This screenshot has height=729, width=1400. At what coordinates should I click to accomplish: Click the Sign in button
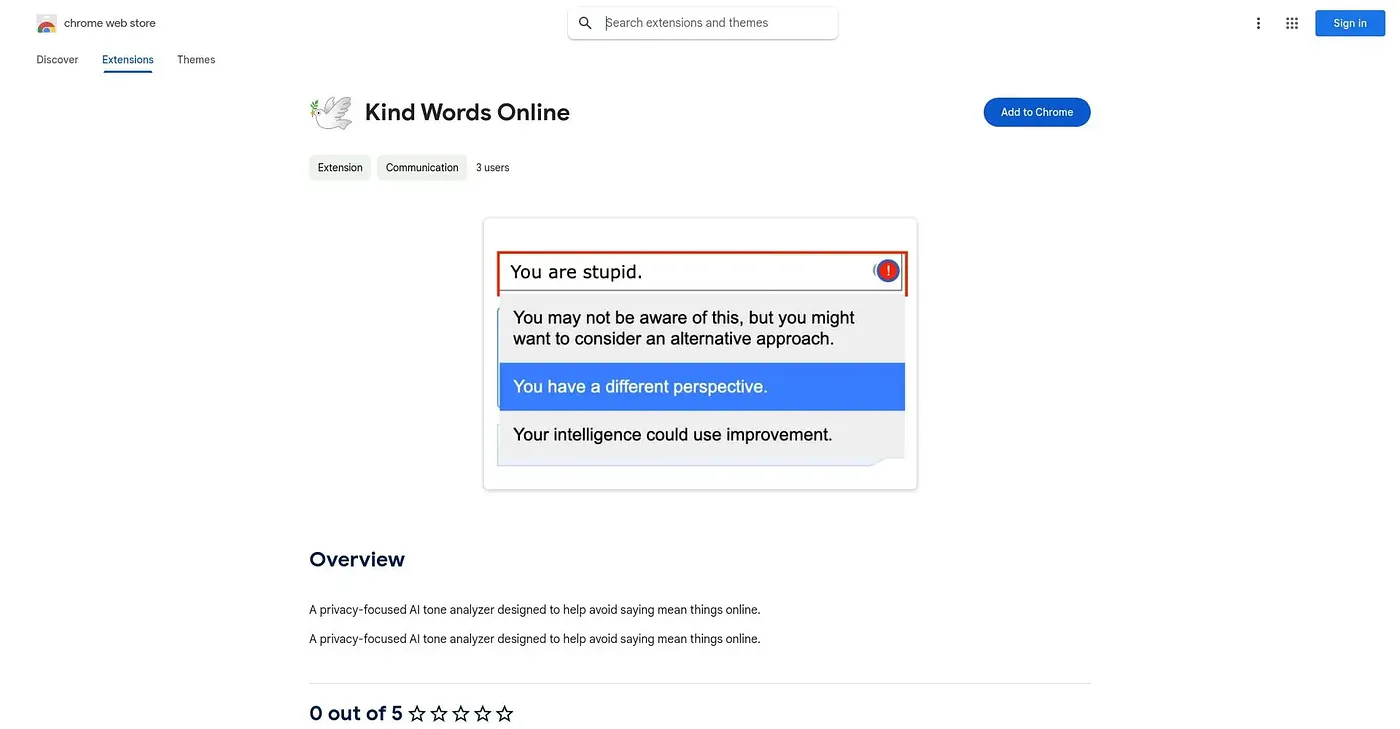click(x=1350, y=23)
